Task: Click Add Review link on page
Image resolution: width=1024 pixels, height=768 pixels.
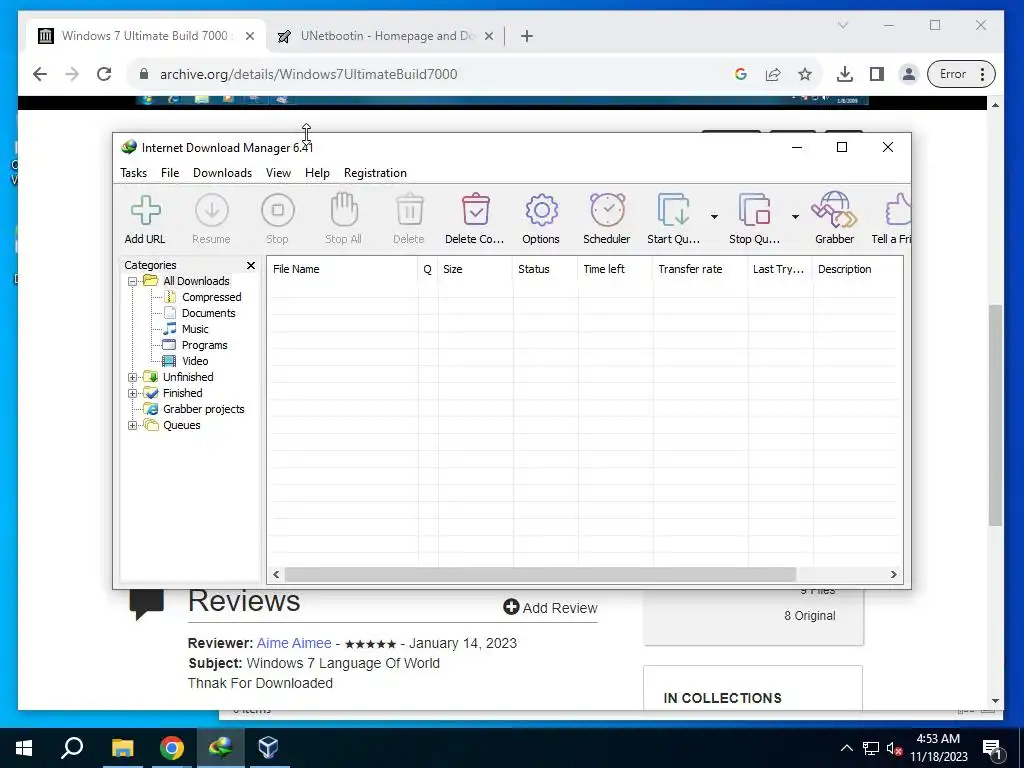Action: pos(550,608)
